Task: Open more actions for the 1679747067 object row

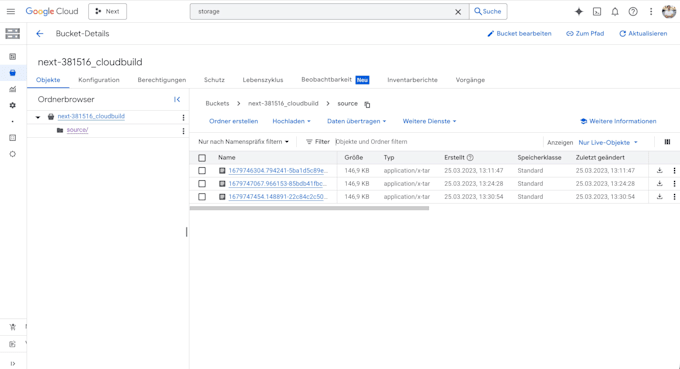Action: [674, 184]
